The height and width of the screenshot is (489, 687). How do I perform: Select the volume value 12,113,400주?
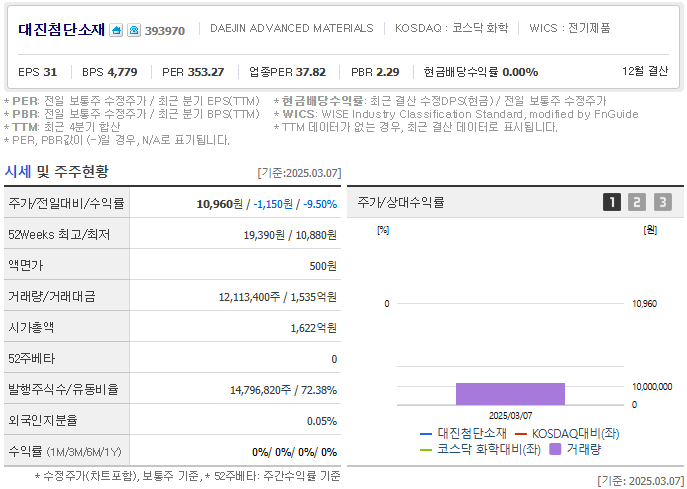click(x=249, y=297)
